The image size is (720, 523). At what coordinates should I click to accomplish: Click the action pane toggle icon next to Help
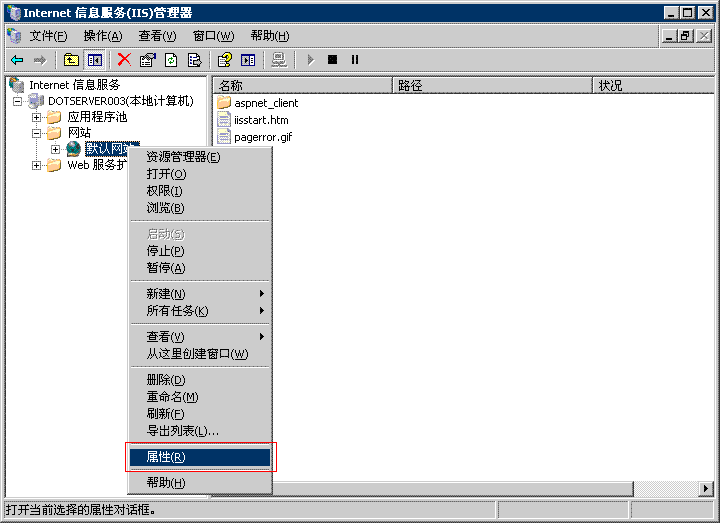pyautogui.click(x=248, y=60)
